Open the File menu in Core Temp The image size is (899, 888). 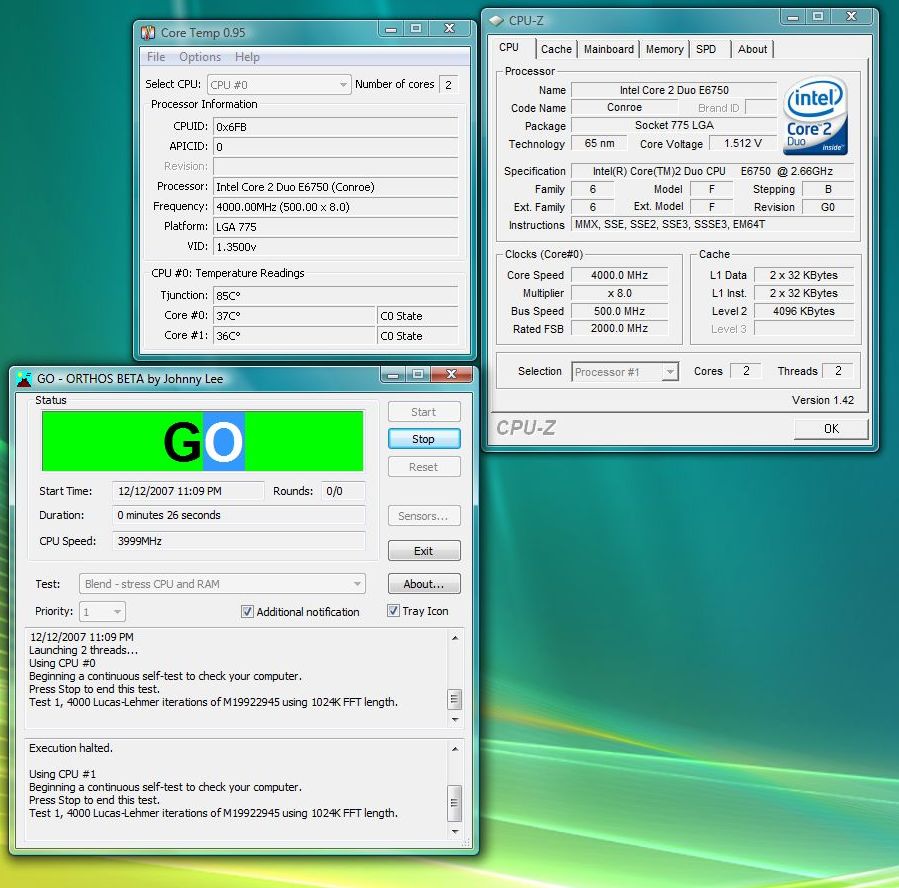point(156,57)
